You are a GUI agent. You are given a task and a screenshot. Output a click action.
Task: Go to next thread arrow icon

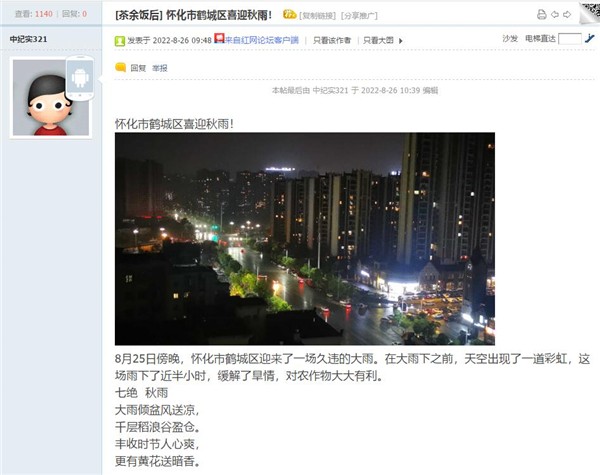click(567, 15)
